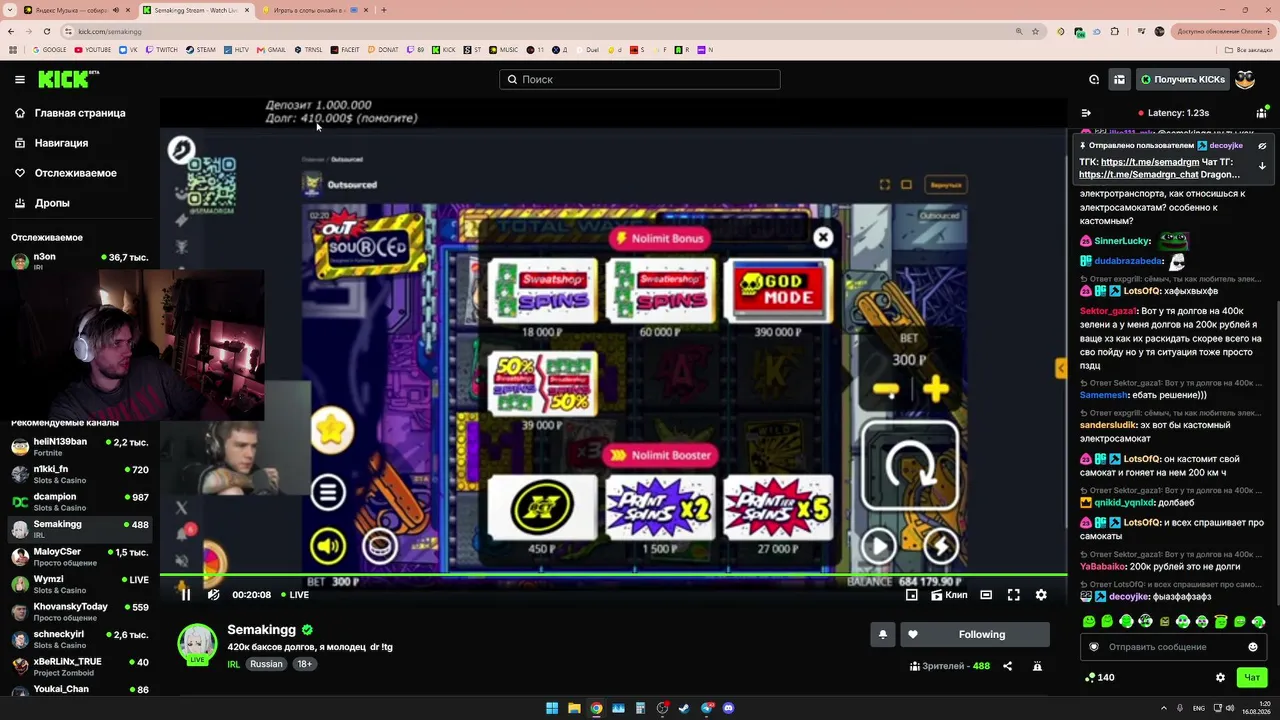Open recommended channel KhovanskyToday

pos(80,611)
